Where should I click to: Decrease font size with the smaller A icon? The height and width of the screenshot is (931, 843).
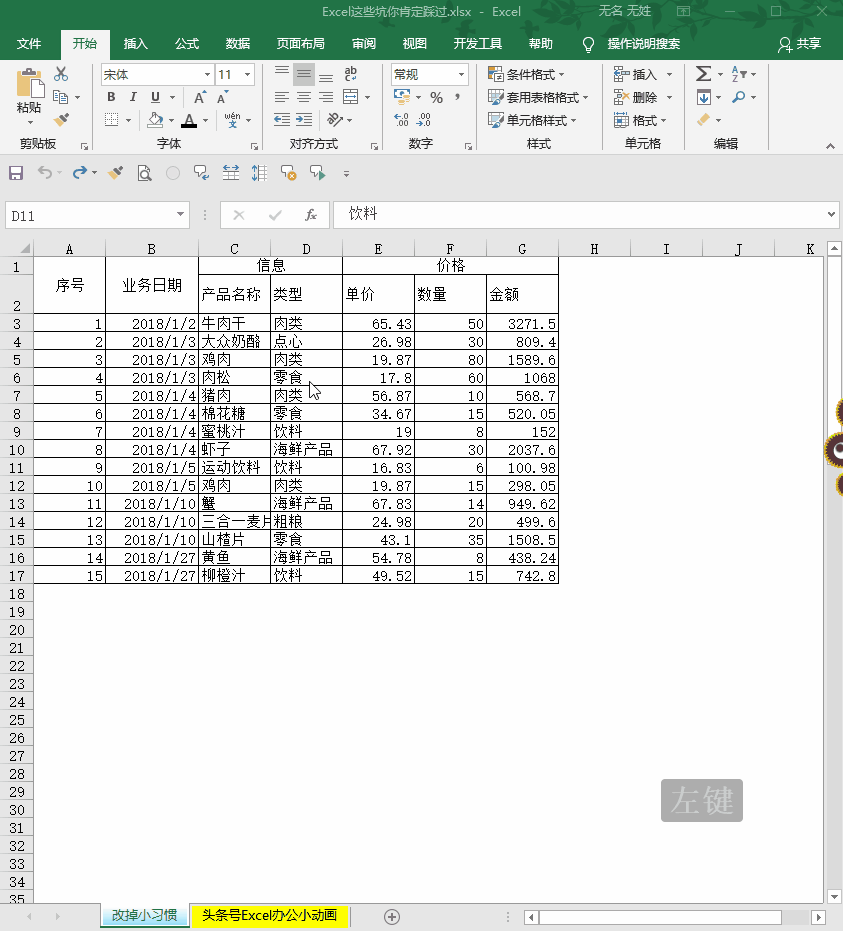pyautogui.click(x=222, y=97)
